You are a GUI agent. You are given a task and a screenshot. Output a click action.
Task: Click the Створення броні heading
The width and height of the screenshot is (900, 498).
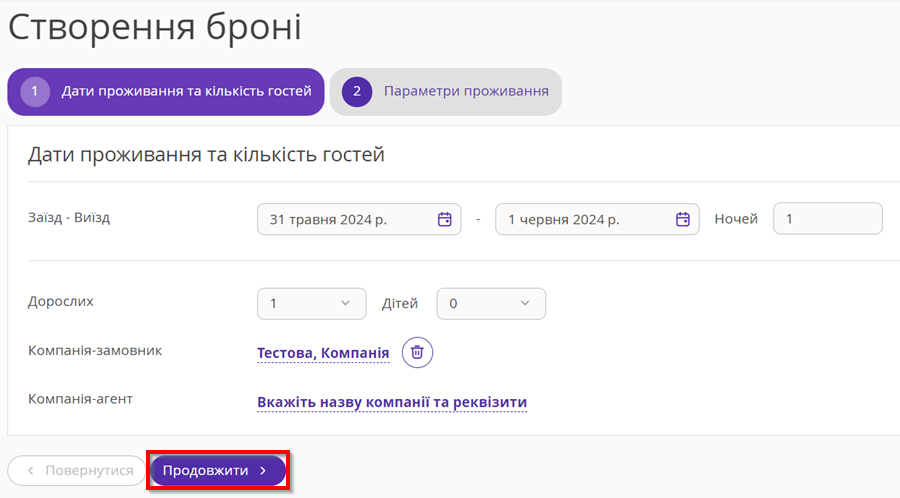[x=154, y=26]
